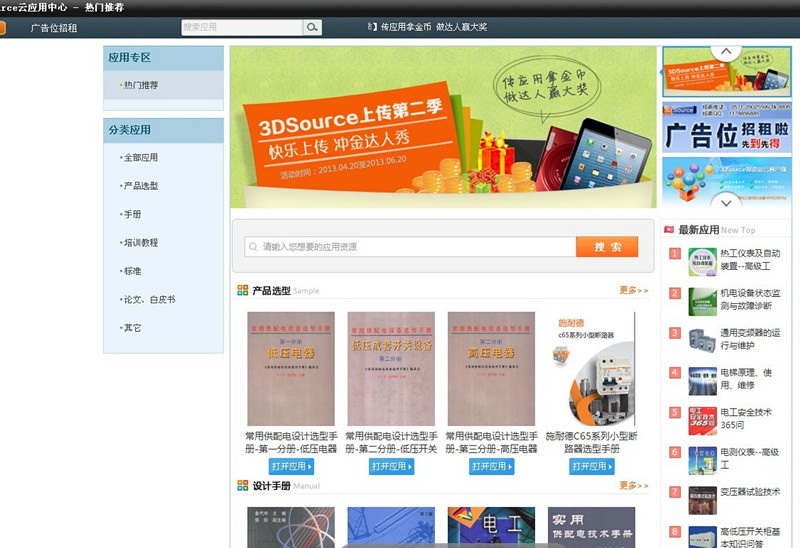
Task: Select 标准 category in sidebar
Action: click(132, 271)
